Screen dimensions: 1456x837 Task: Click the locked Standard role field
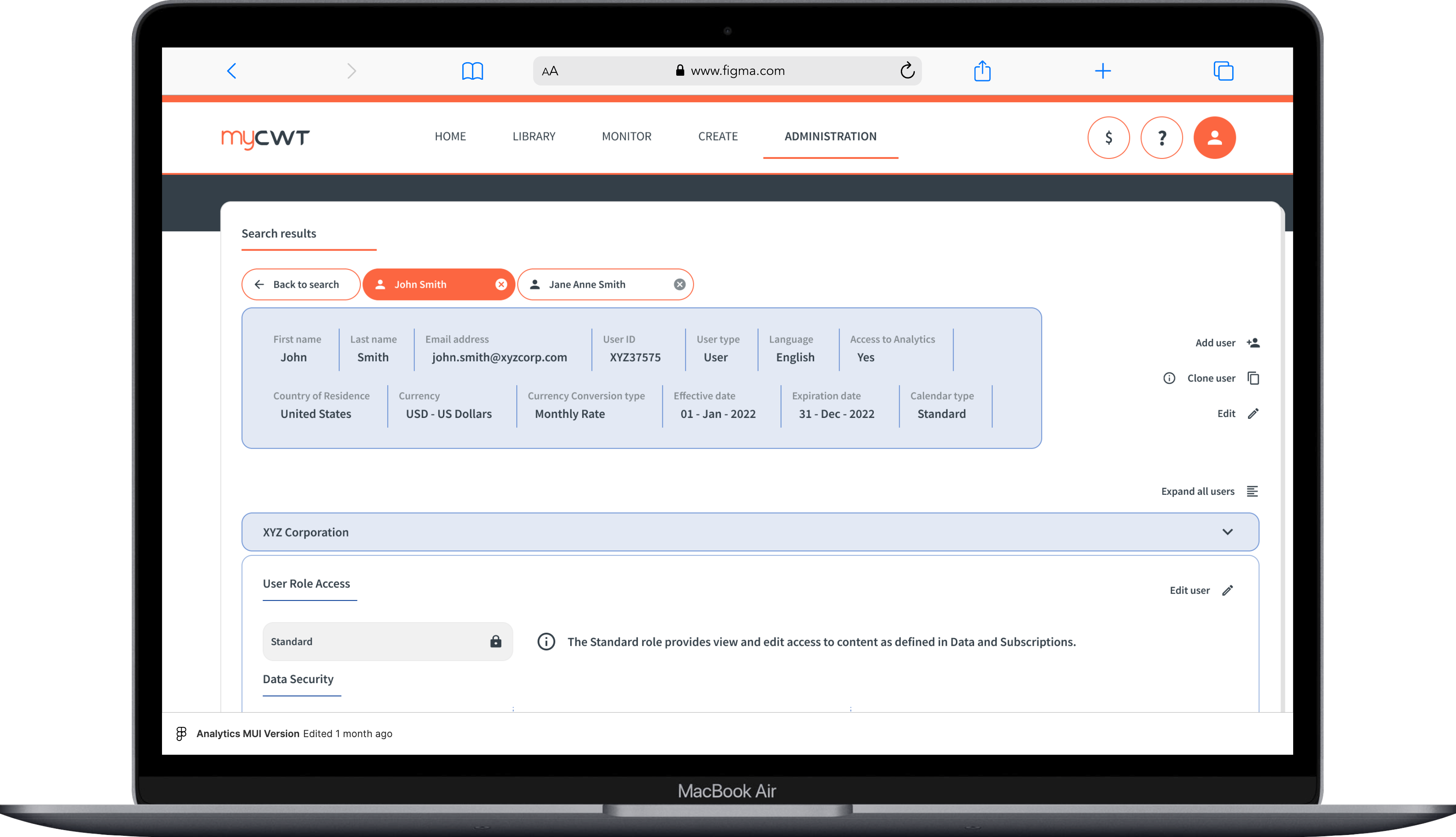[x=387, y=641]
